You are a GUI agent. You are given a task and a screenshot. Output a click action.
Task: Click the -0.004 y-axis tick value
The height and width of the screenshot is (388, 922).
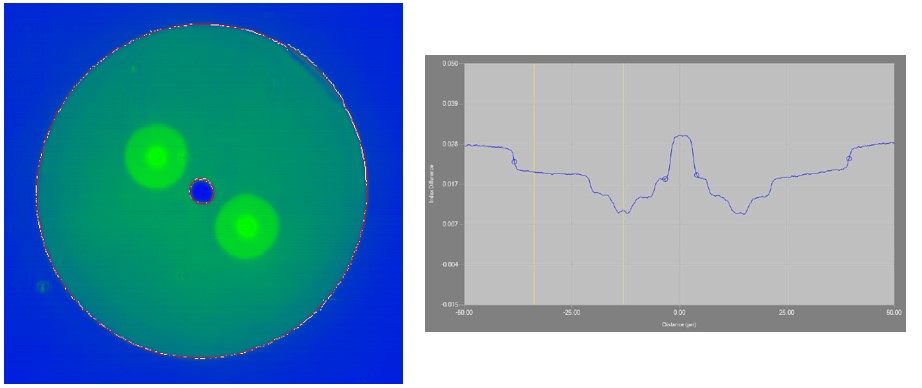tap(450, 265)
